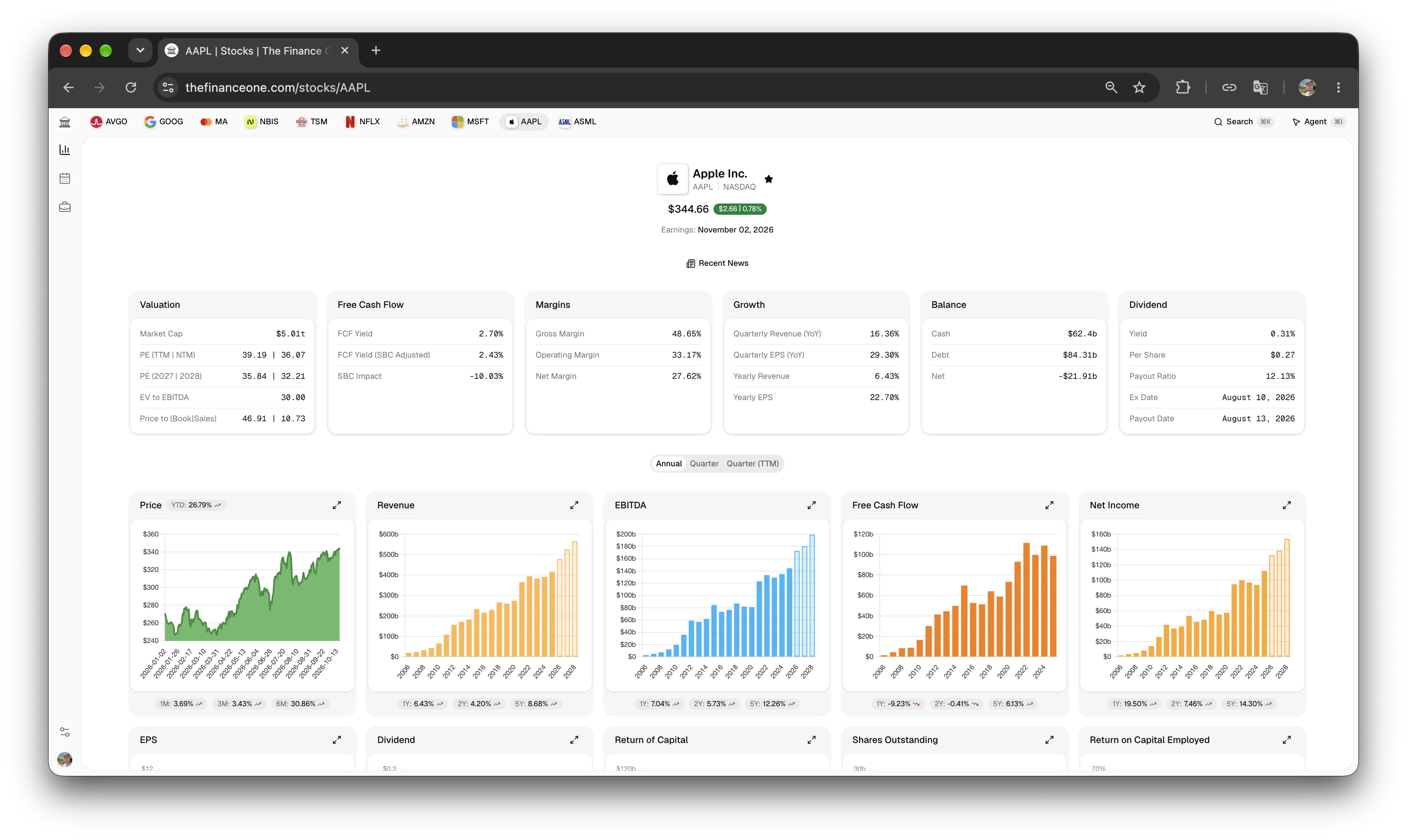Switch to the NFLX ticker
Viewport: 1407px width, 840px height.
coord(363,122)
